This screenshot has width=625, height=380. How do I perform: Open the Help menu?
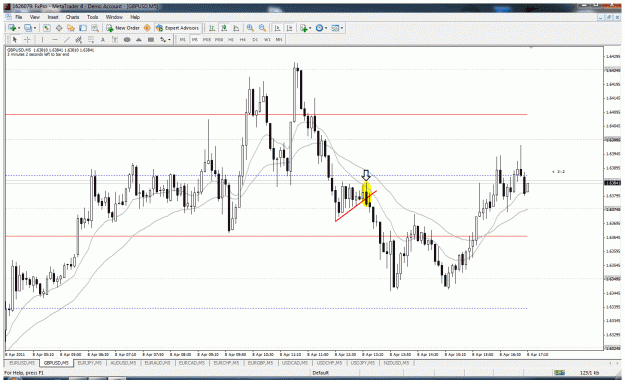[x=135, y=17]
